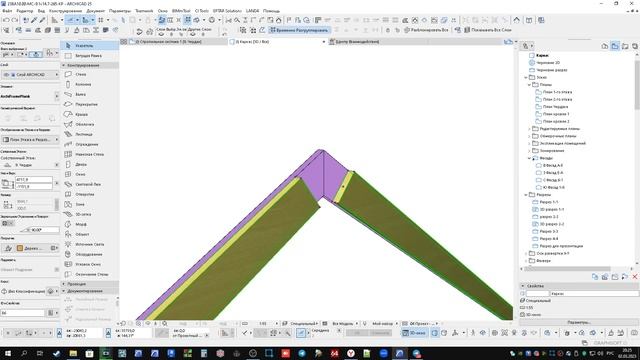Open План Чердака in Navigator
The width and height of the screenshot is (640, 360).
click(x=555, y=107)
